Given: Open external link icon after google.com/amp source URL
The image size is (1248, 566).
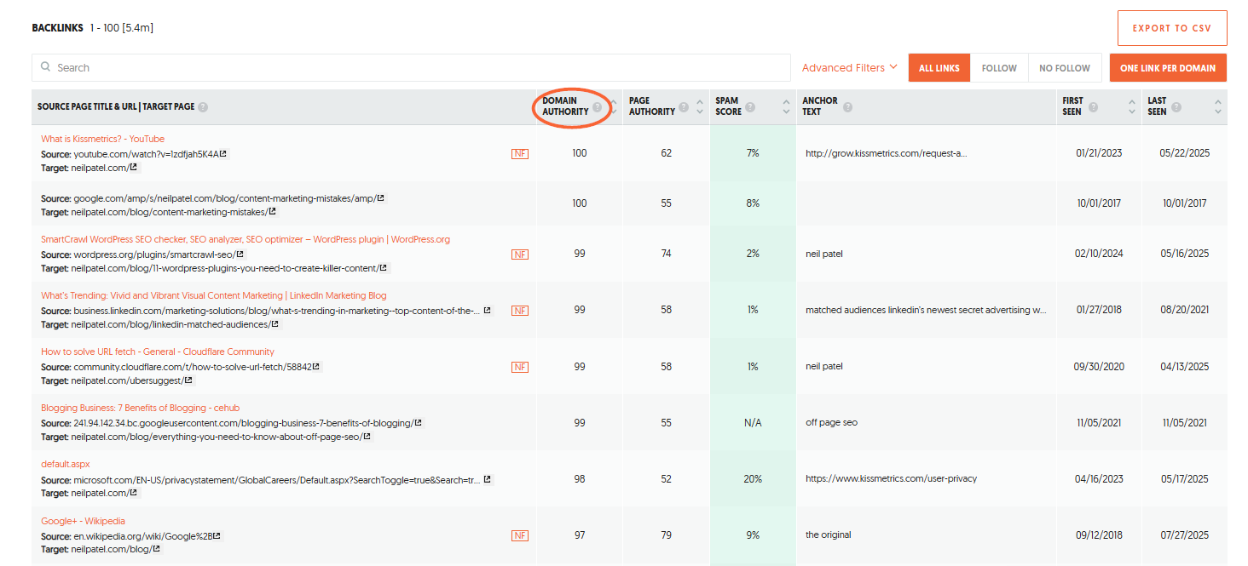Looking at the screenshot, I should point(381,198).
